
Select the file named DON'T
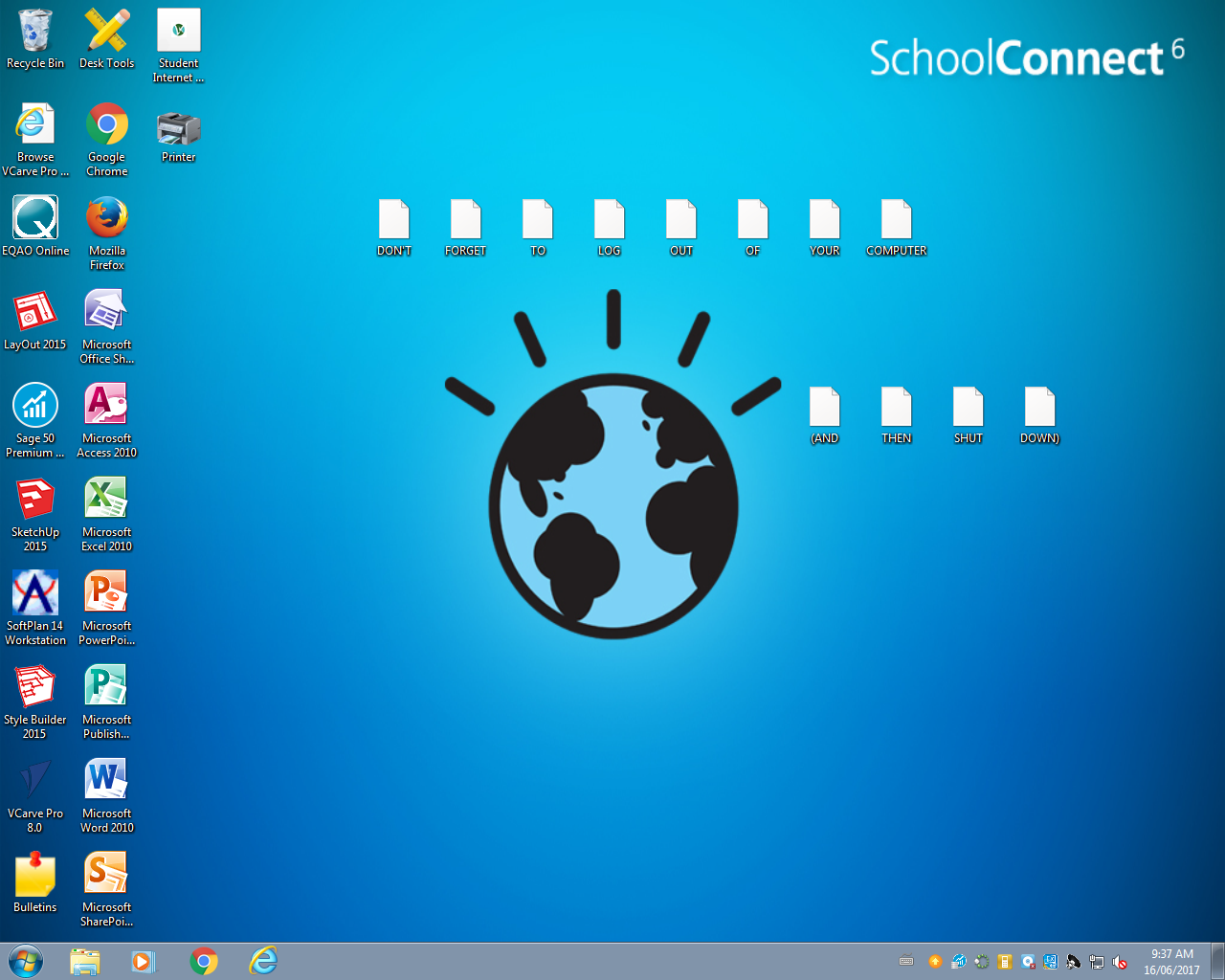(x=394, y=228)
